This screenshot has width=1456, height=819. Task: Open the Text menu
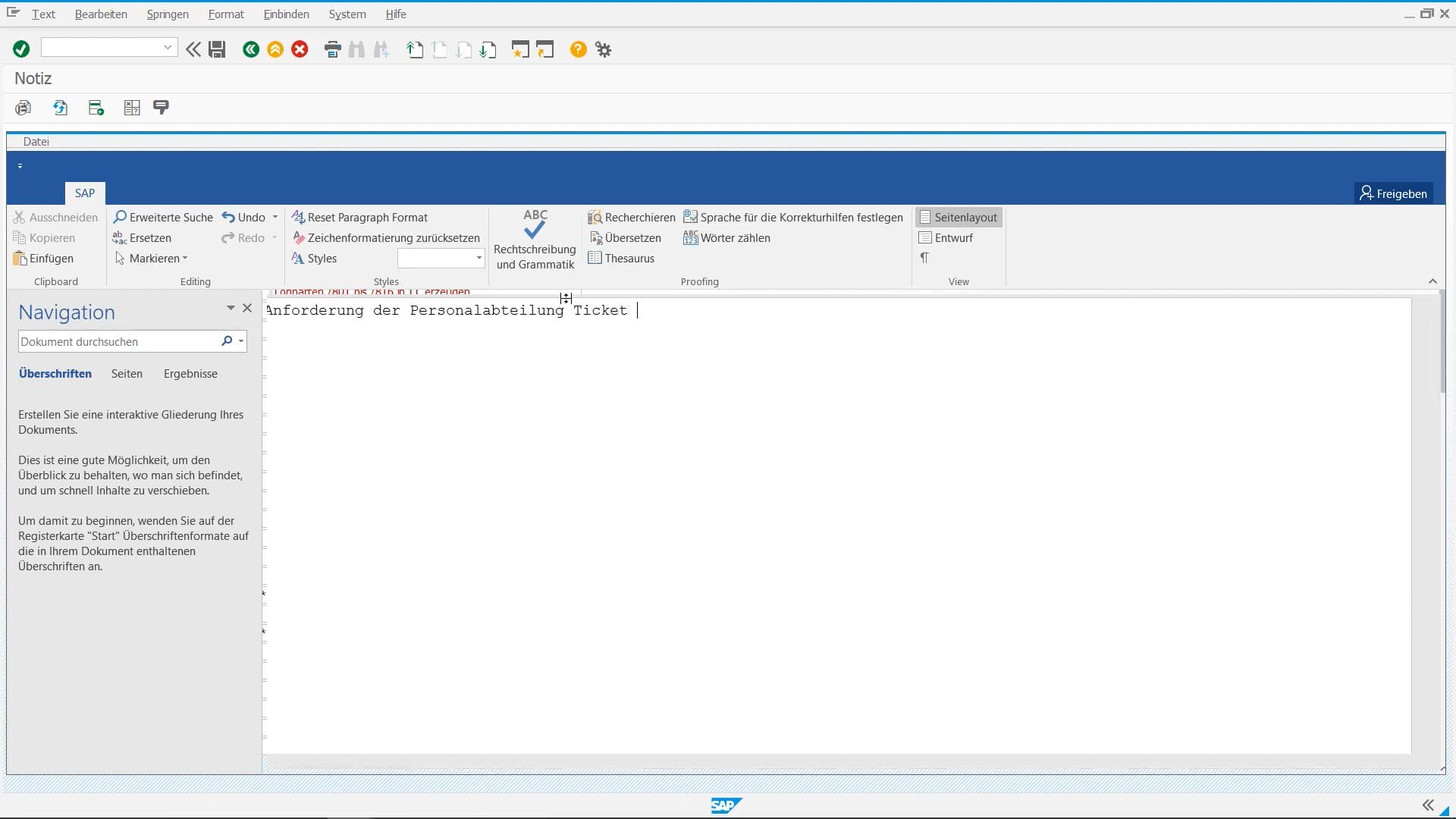click(43, 14)
